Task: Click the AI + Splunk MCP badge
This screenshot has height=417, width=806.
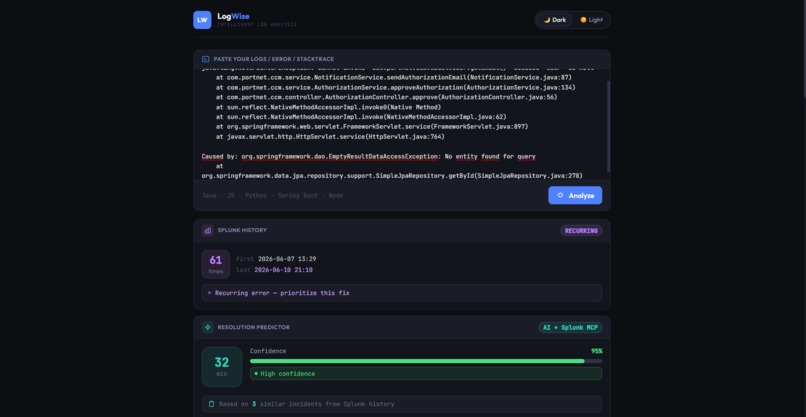Action: point(570,328)
